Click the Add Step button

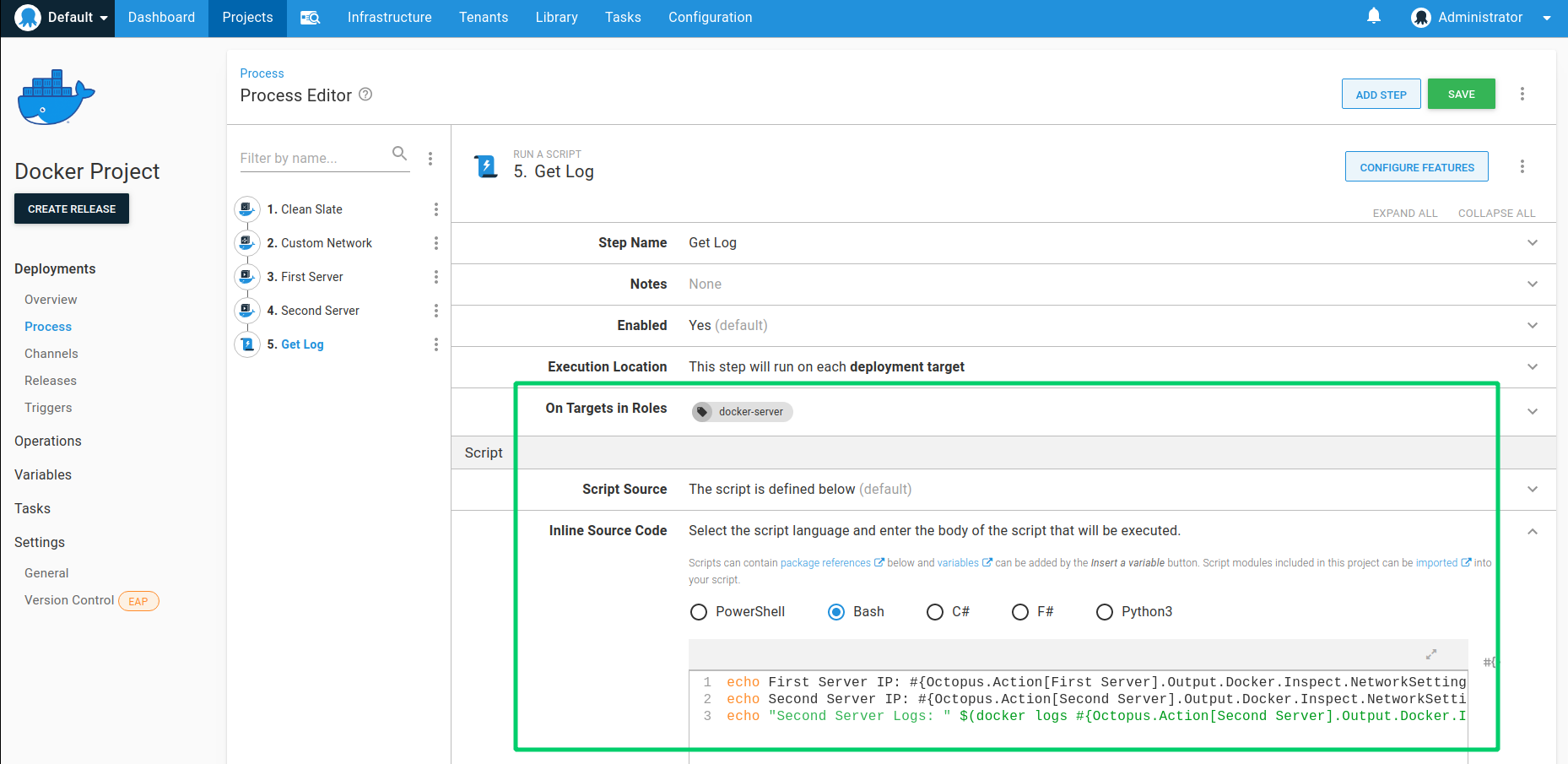click(x=1381, y=95)
